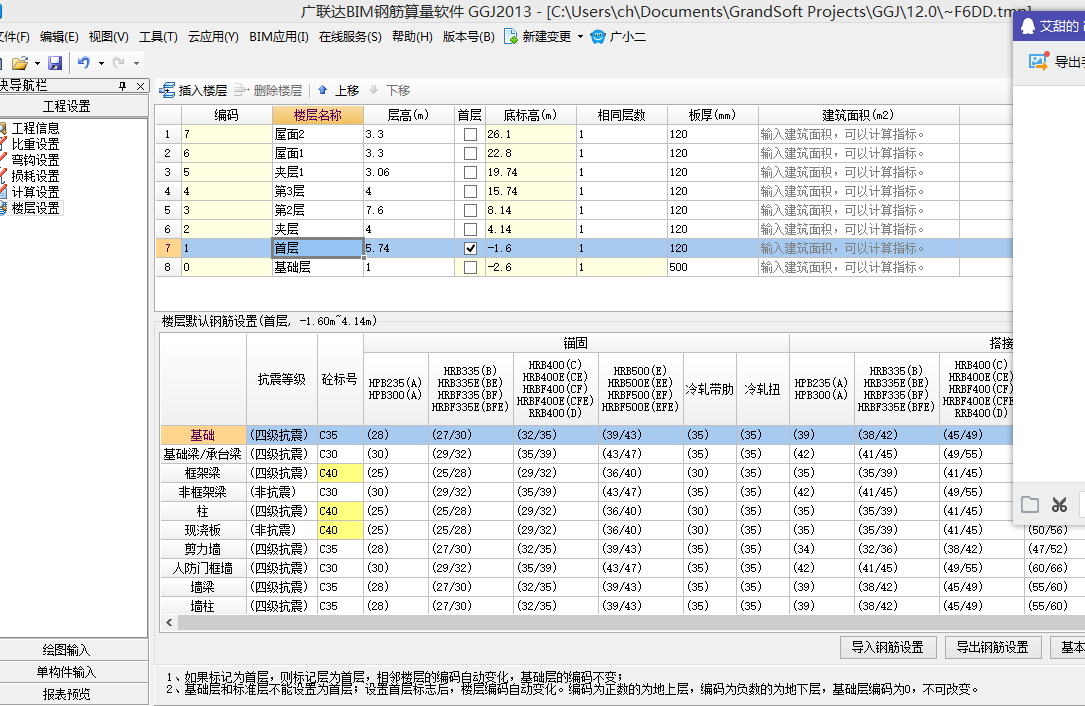Switch to 报表预览 section
1085x706 pixels.
[67, 694]
